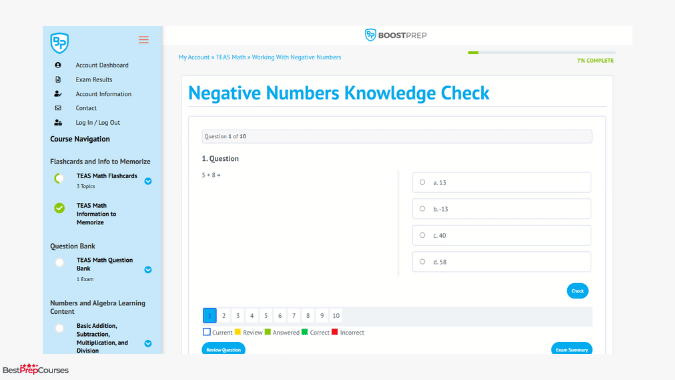Click the red Incorrect legend swatch

[335, 332]
